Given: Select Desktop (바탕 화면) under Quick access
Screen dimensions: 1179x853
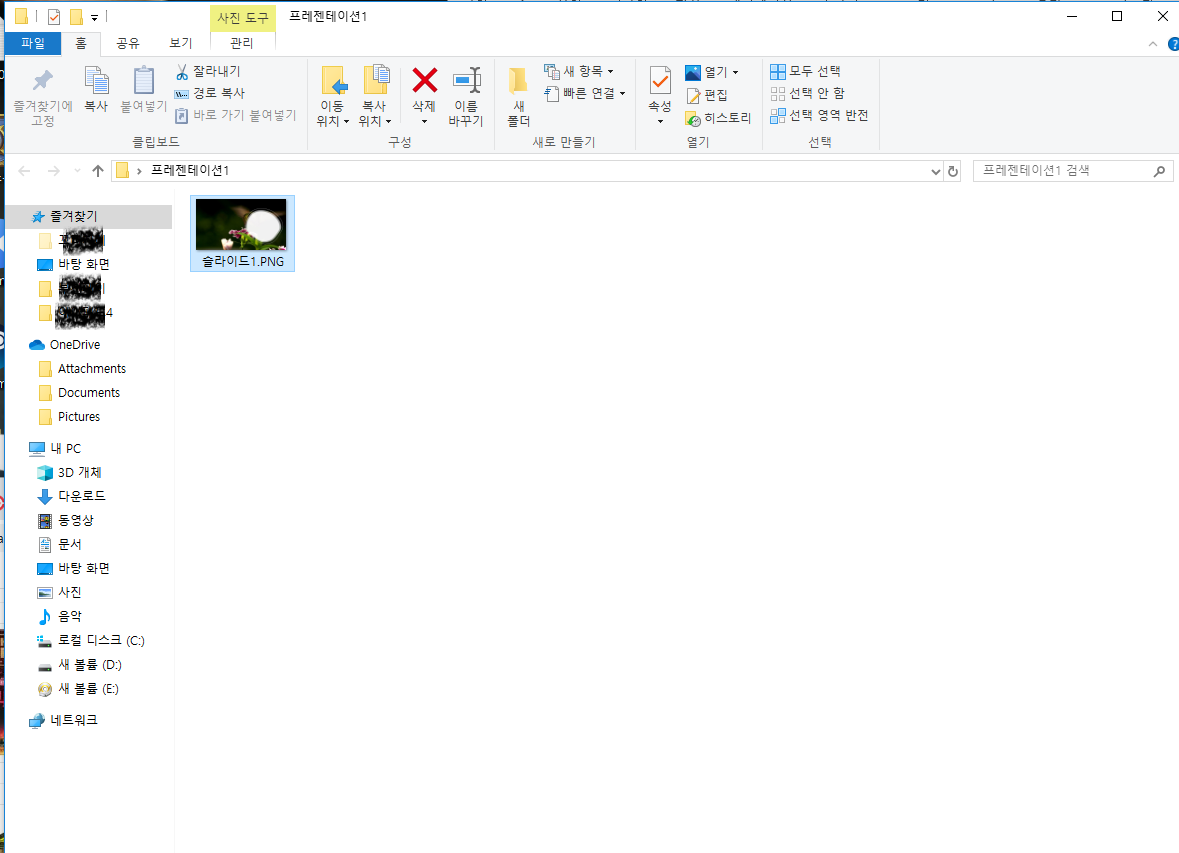Looking at the screenshot, I should (x=84, y=265).
